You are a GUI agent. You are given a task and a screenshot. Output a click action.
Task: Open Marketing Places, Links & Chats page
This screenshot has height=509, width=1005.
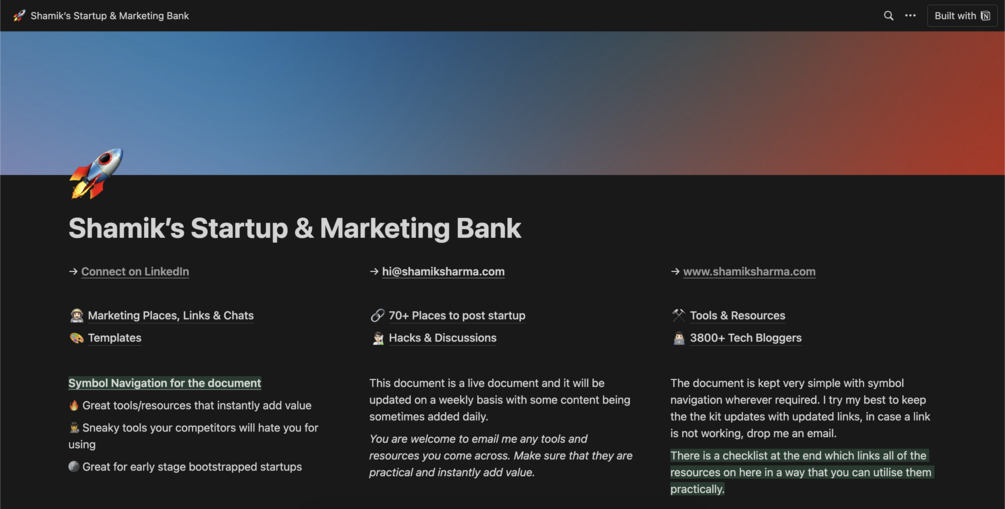[x=170, y=315]
